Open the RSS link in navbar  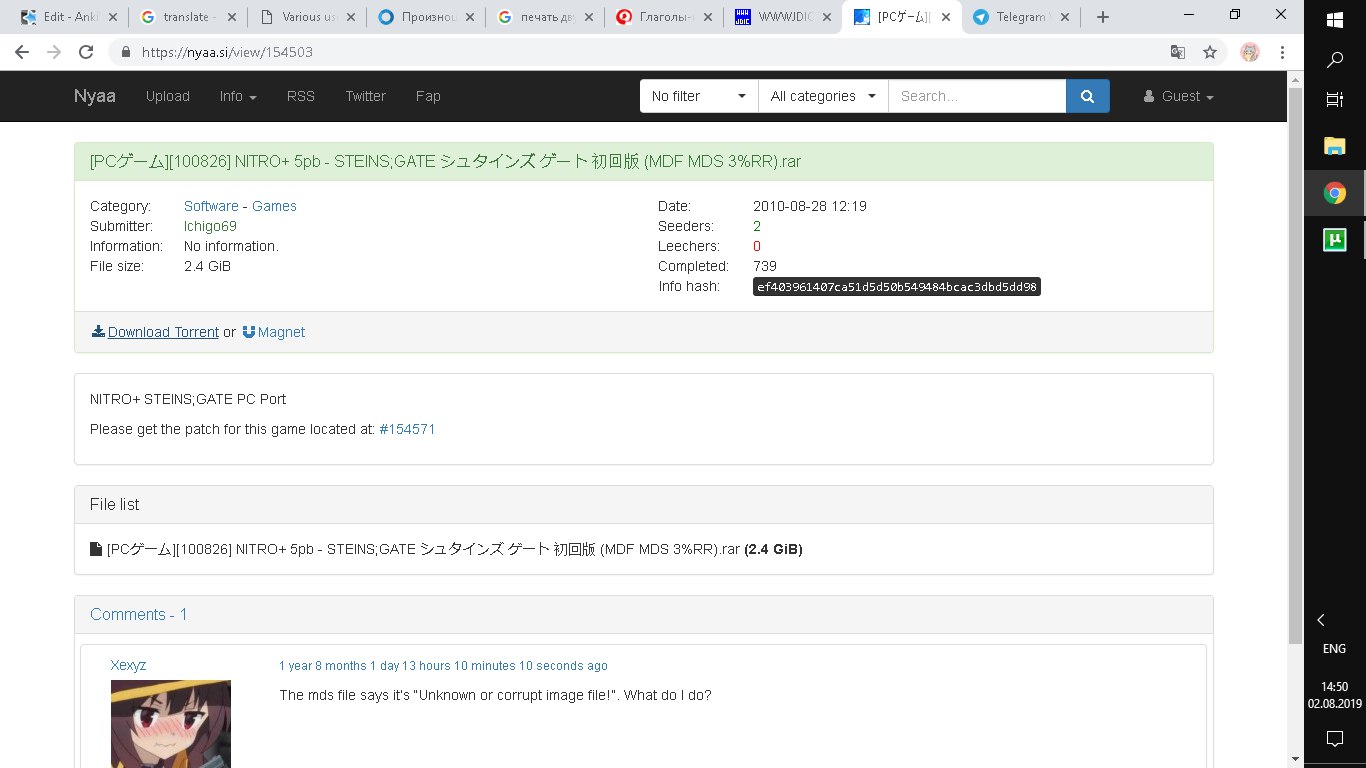point(301,96)
